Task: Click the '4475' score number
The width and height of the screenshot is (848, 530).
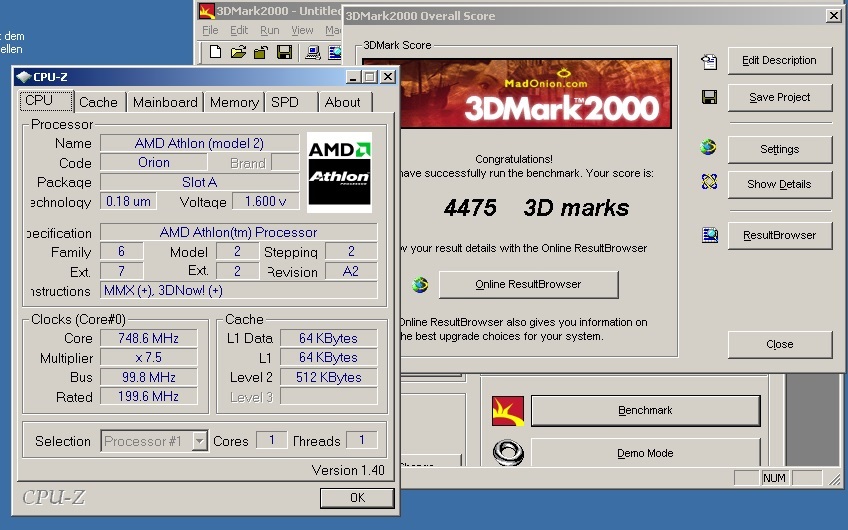Action: pos(470,208)
